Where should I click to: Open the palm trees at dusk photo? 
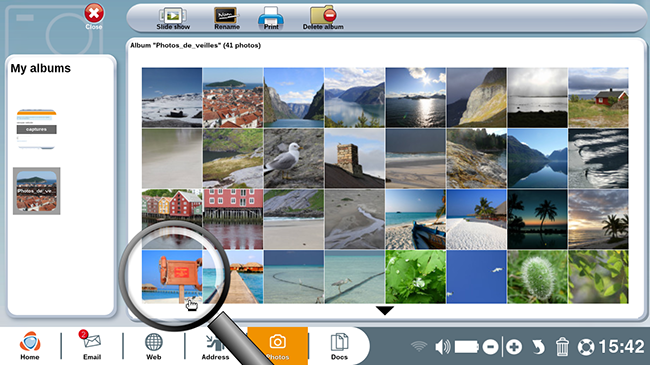538,219
